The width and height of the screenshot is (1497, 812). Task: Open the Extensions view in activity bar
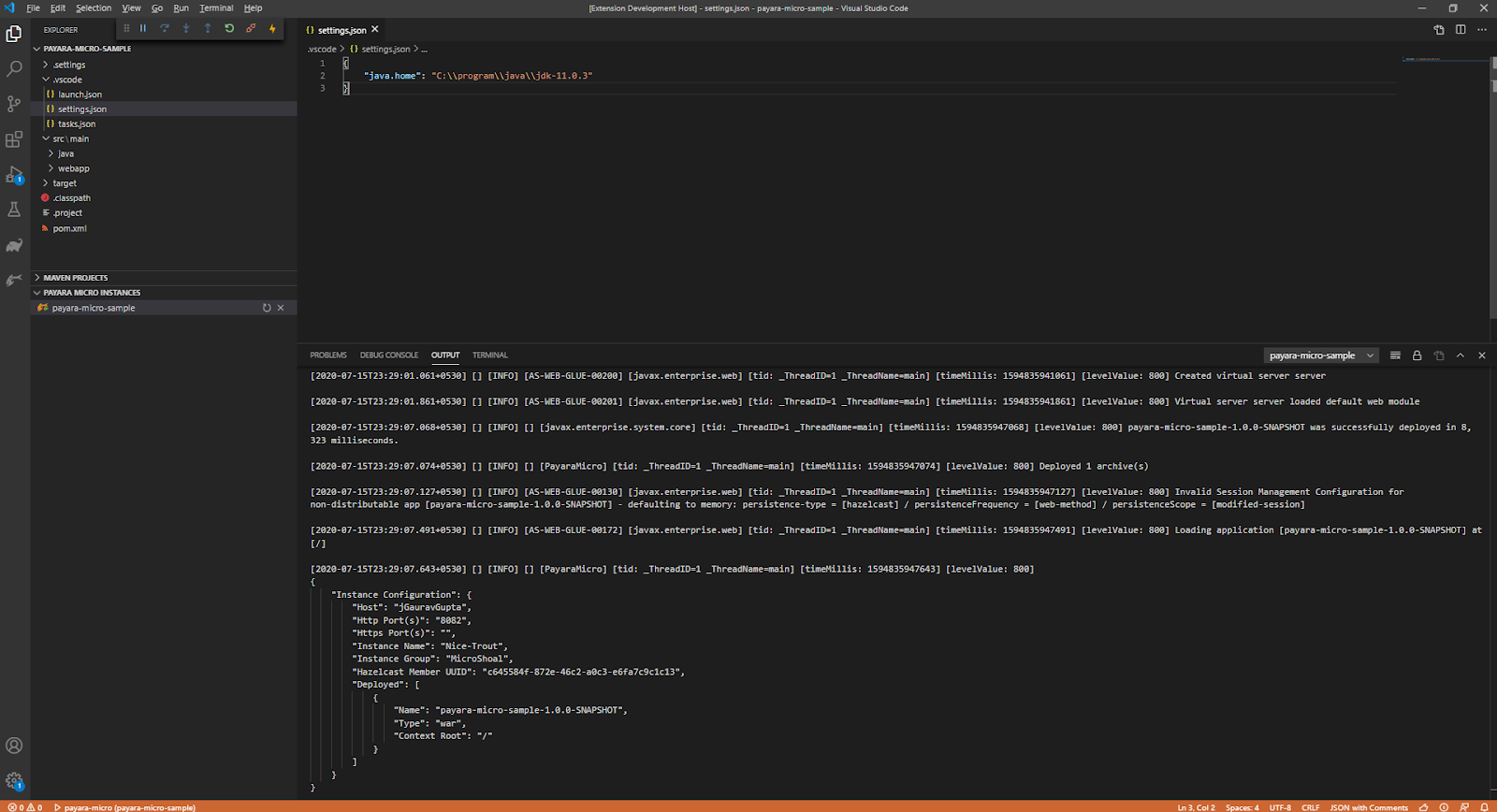coord(14,139)
